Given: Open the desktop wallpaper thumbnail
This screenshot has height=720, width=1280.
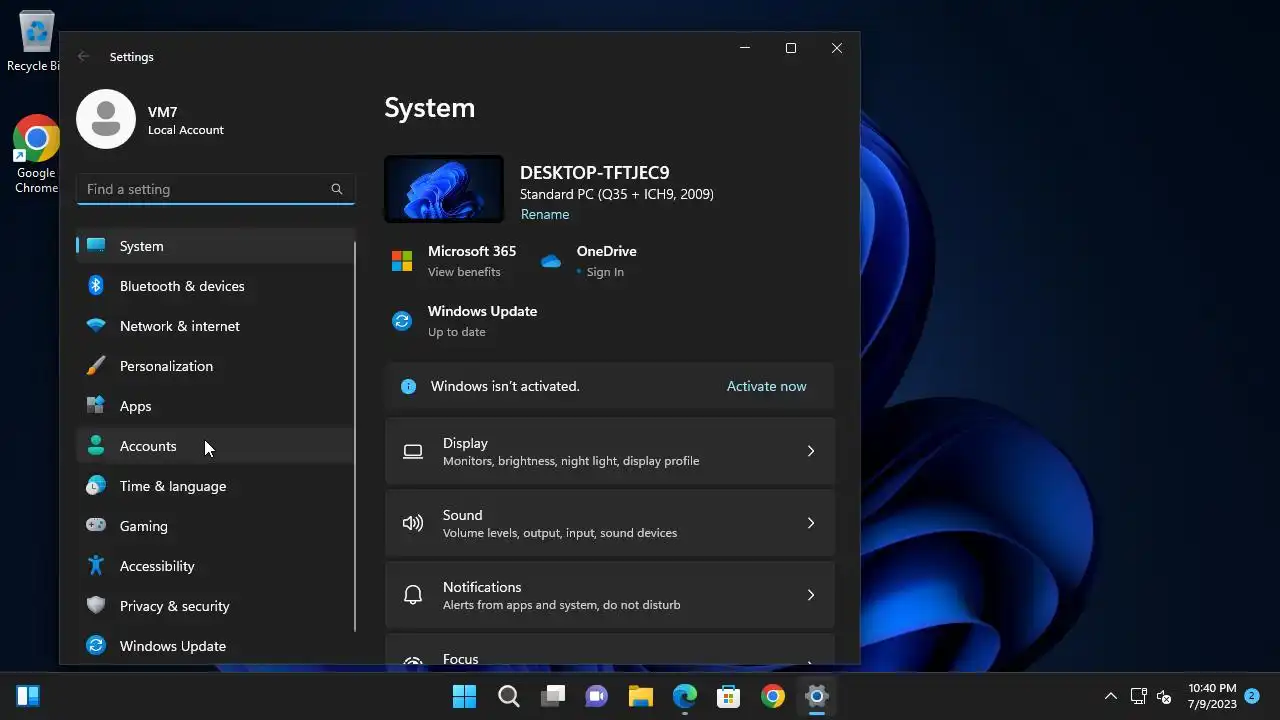Looking at the screenshot, I should pyautogui.click(x=444, y=189).
